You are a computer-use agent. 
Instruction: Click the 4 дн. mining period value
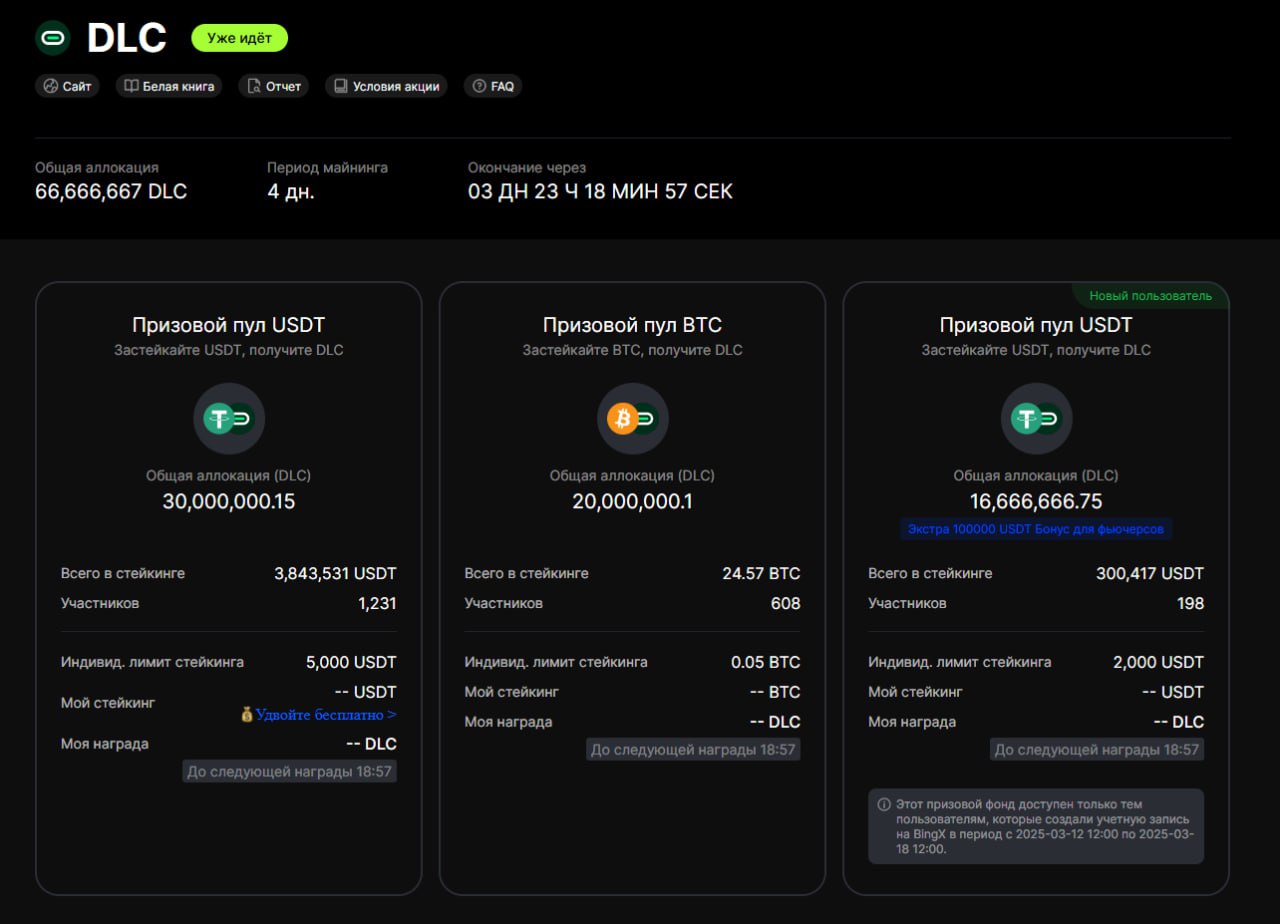291,191
